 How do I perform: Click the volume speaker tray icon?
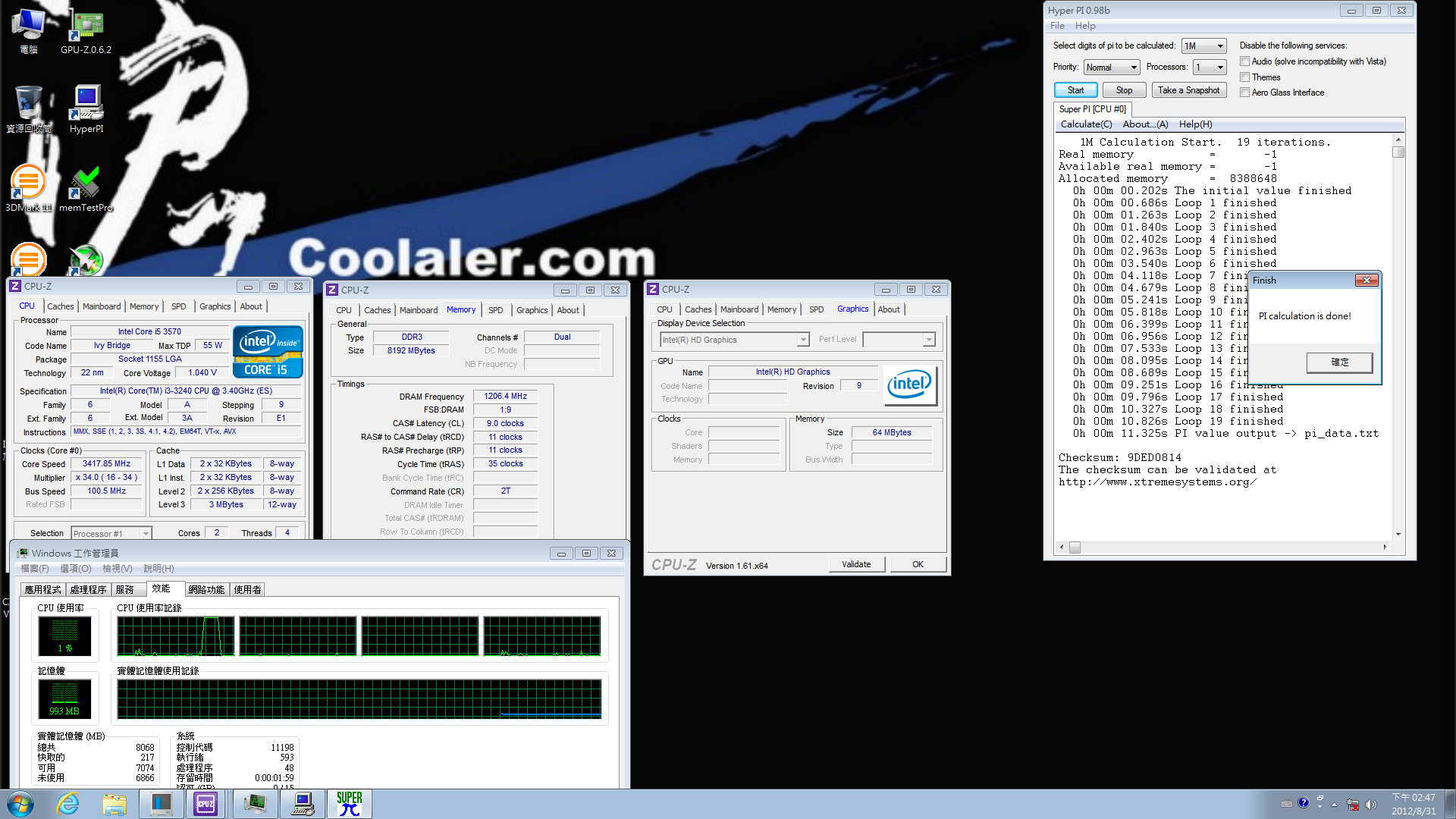coord(1370,805)
